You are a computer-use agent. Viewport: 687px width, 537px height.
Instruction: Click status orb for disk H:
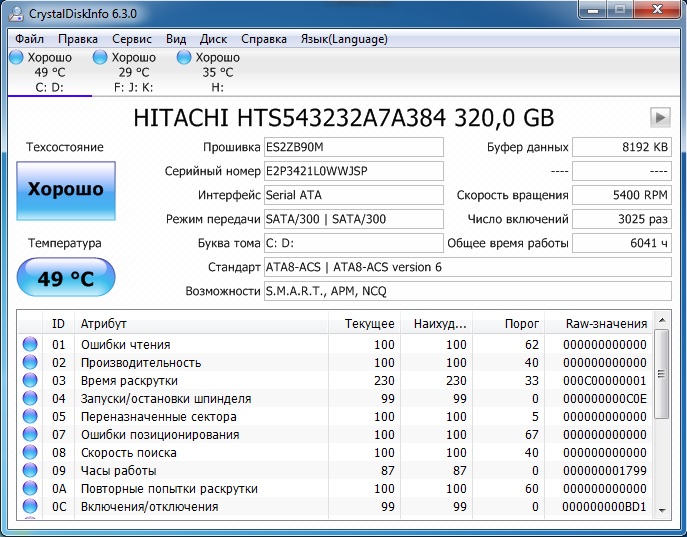coord(184,57)
